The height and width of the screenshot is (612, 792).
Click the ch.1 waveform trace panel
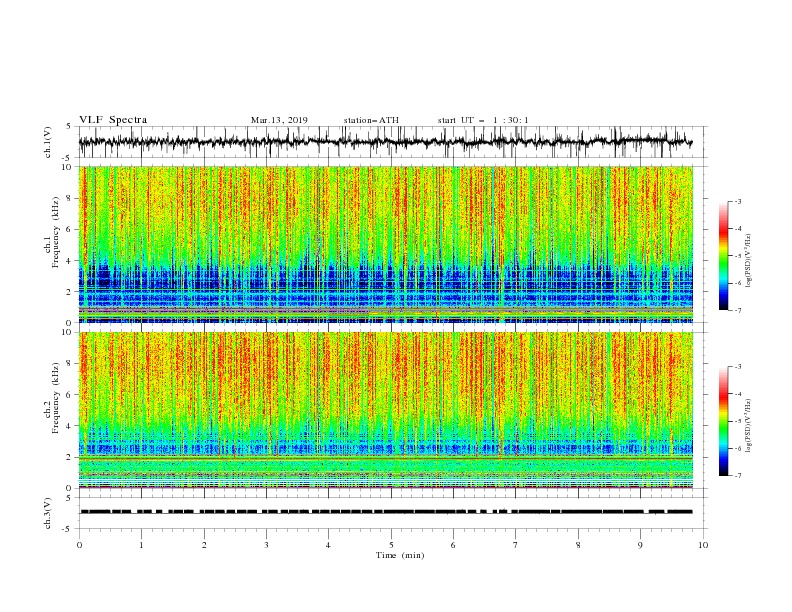tap(393, 142)
